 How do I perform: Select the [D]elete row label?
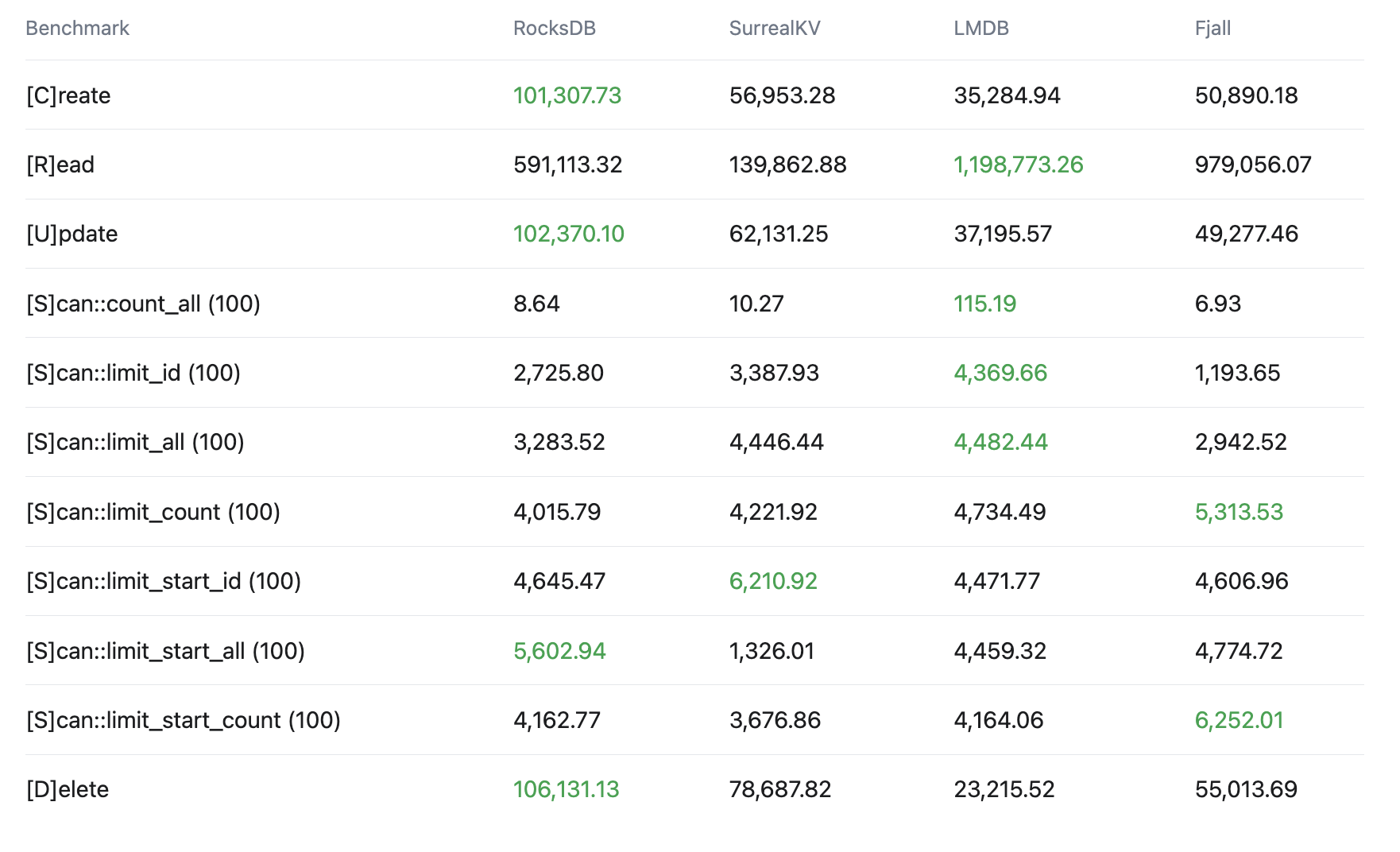pos(68,789)
